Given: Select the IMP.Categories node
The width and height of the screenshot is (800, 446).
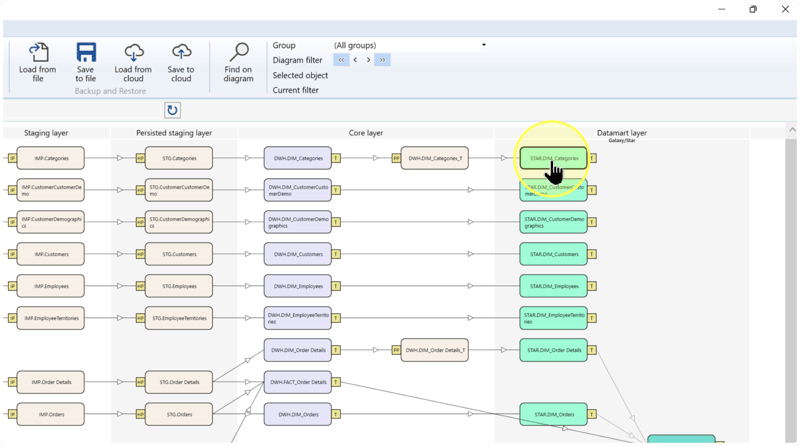Looking at the screenshot, I should 51,158.
